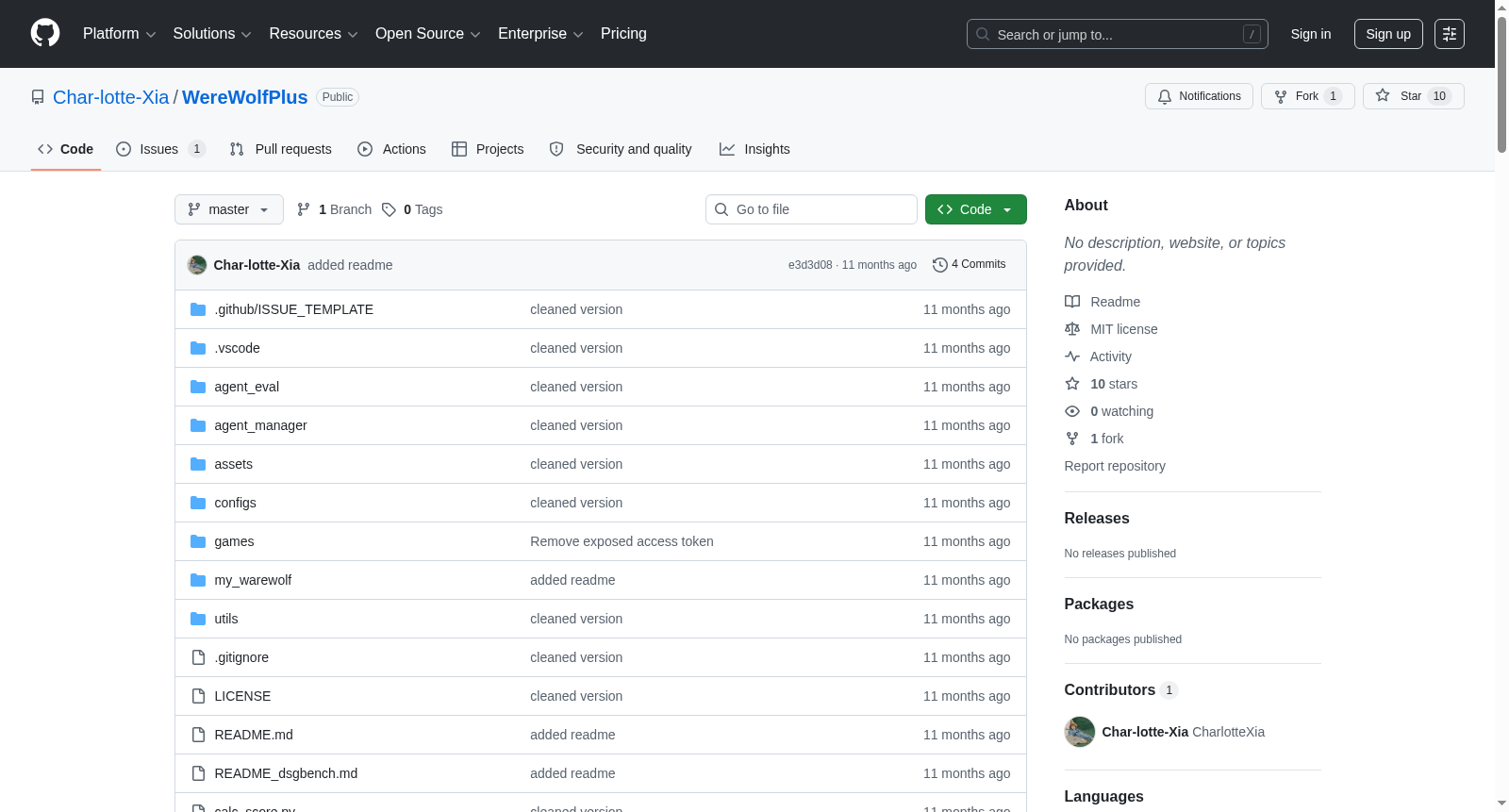The height and width of the screenshot is (812, 1509).
Task: Click file icon for .gitignore
Action: [x=198, y=657]
